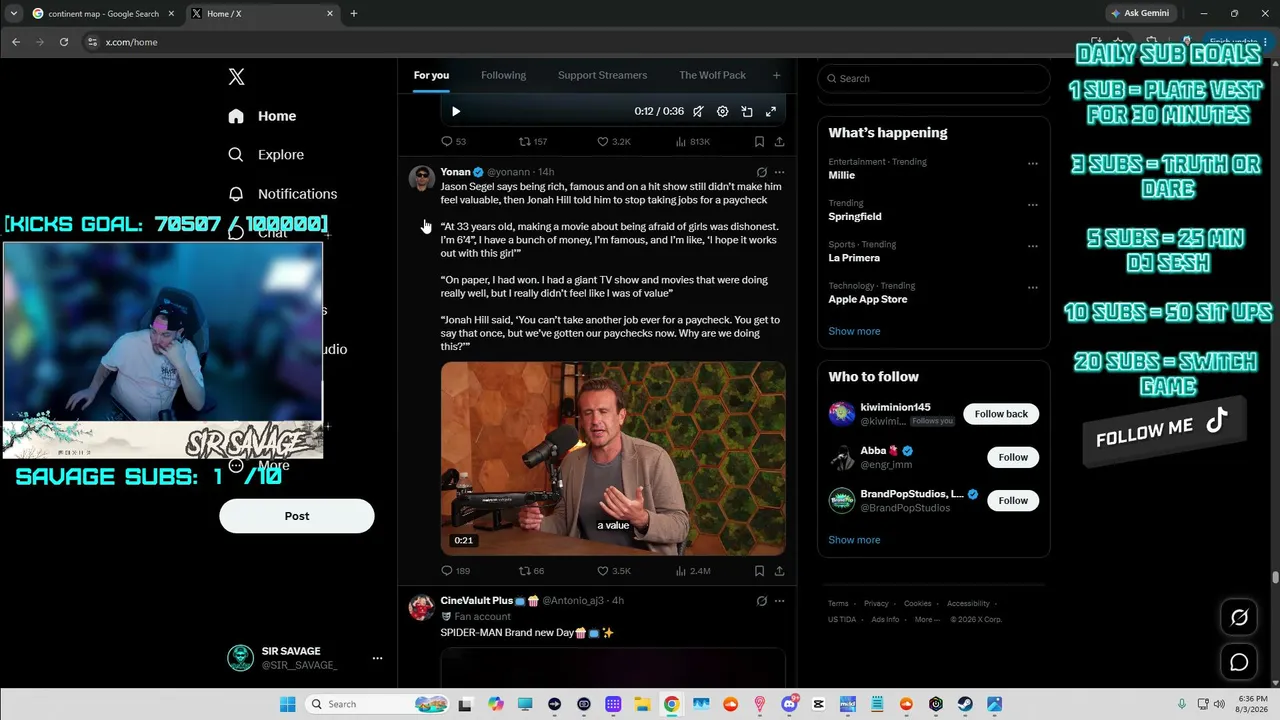Screen dimensions: 1280x720
Task: Reply to the post with 53 comments
Action: (454, 142)
